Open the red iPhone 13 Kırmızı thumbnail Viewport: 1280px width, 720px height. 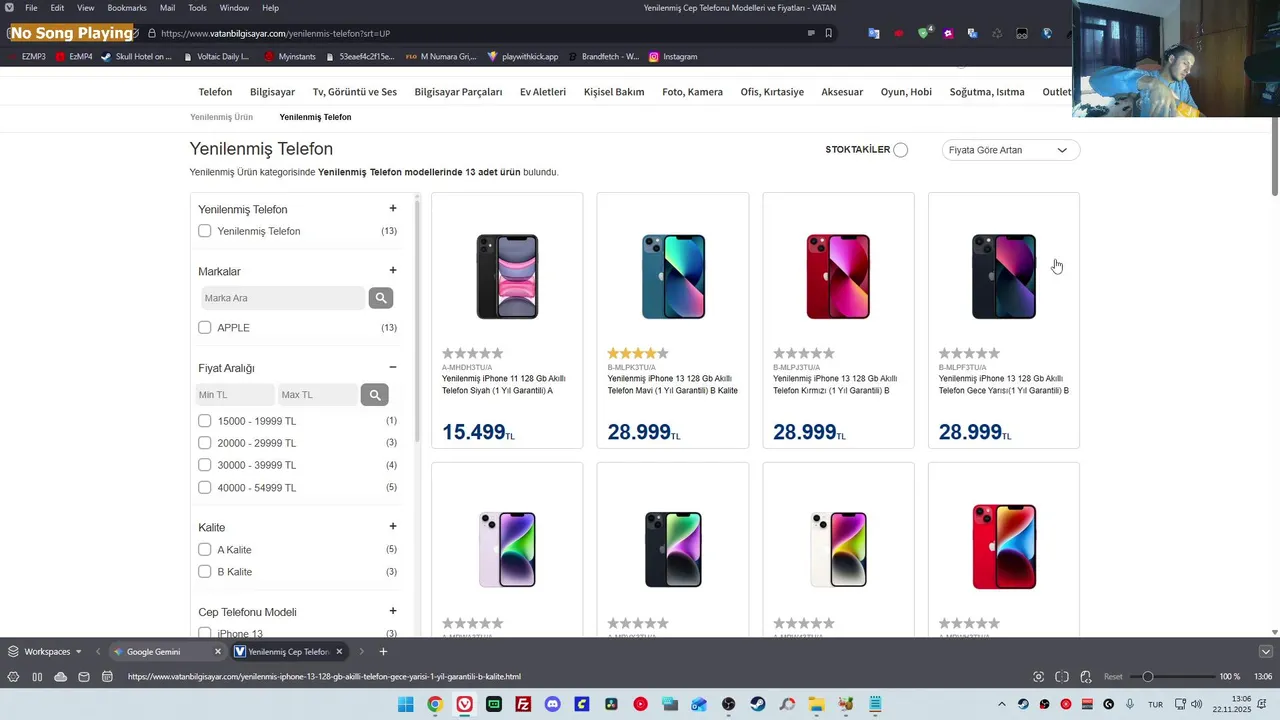point(838,277)
